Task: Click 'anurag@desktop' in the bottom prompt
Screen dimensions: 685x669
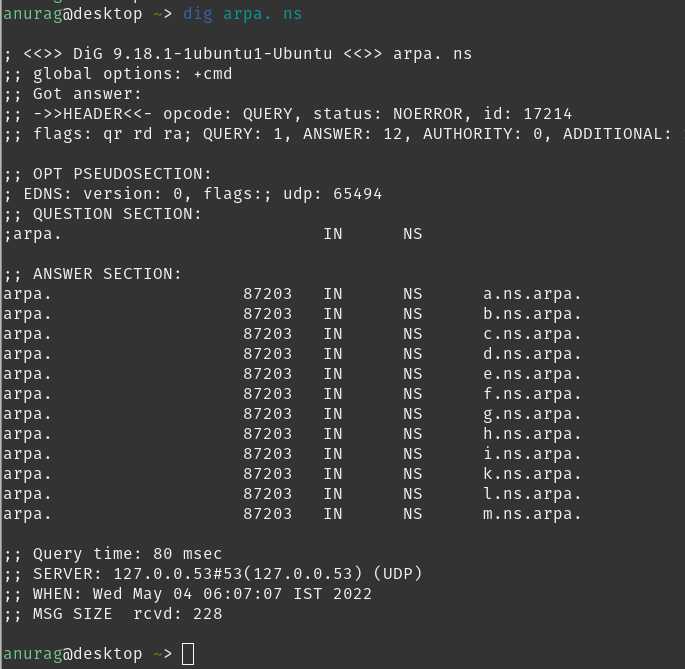Action: [x=73, y=654]
